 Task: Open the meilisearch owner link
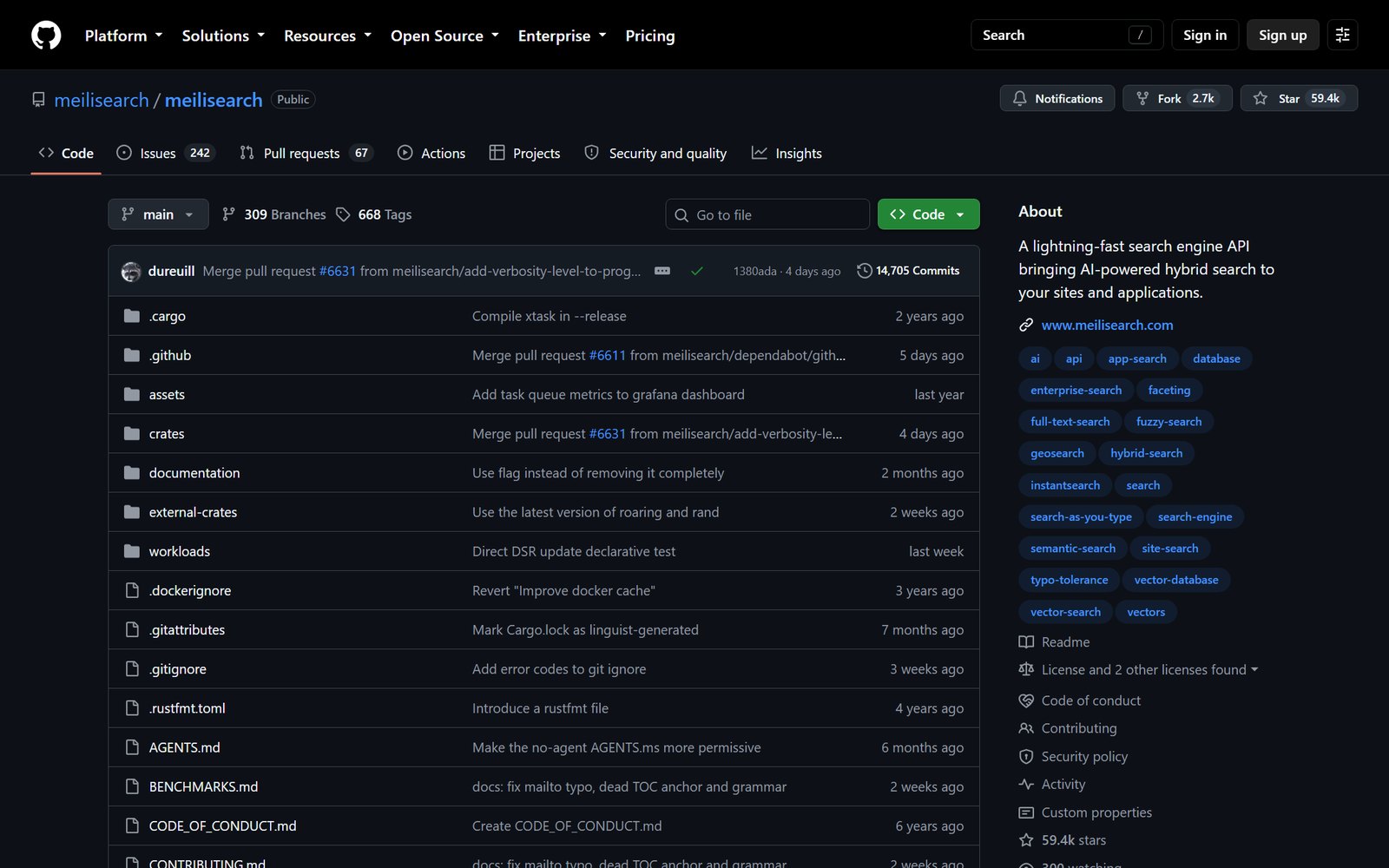click(102, 100)
